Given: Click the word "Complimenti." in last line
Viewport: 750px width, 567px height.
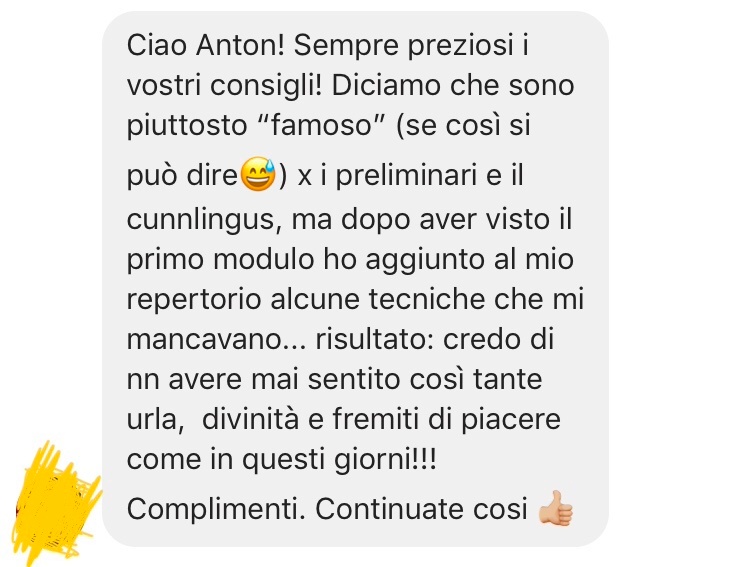Looking at the screenshot, I should (216, 509).
